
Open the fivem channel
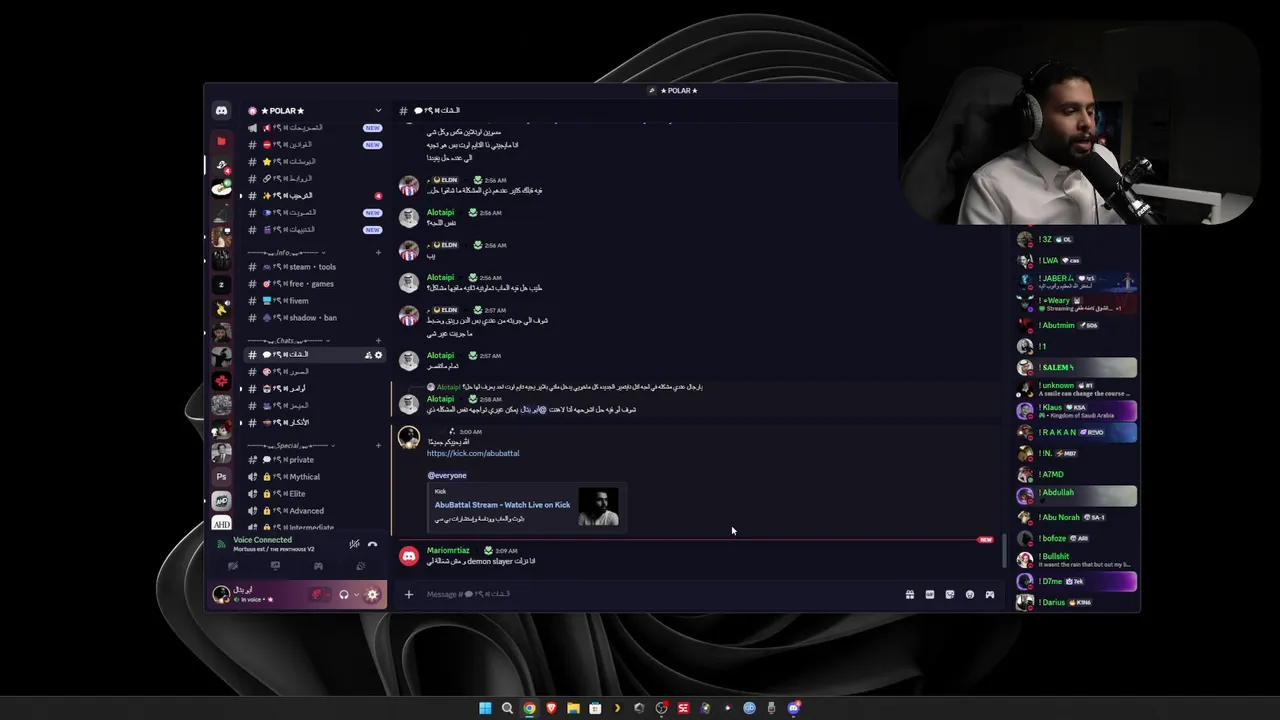[315, 301]
